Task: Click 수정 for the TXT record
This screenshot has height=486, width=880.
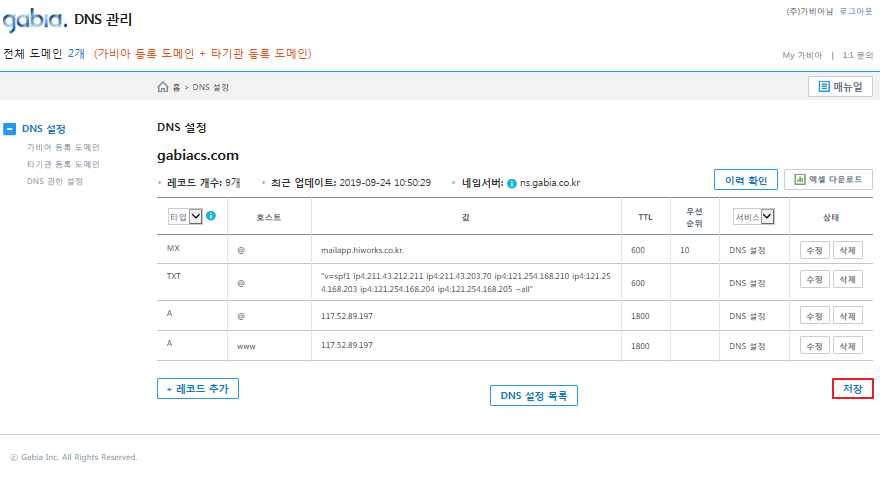Action: click(814, 279)
